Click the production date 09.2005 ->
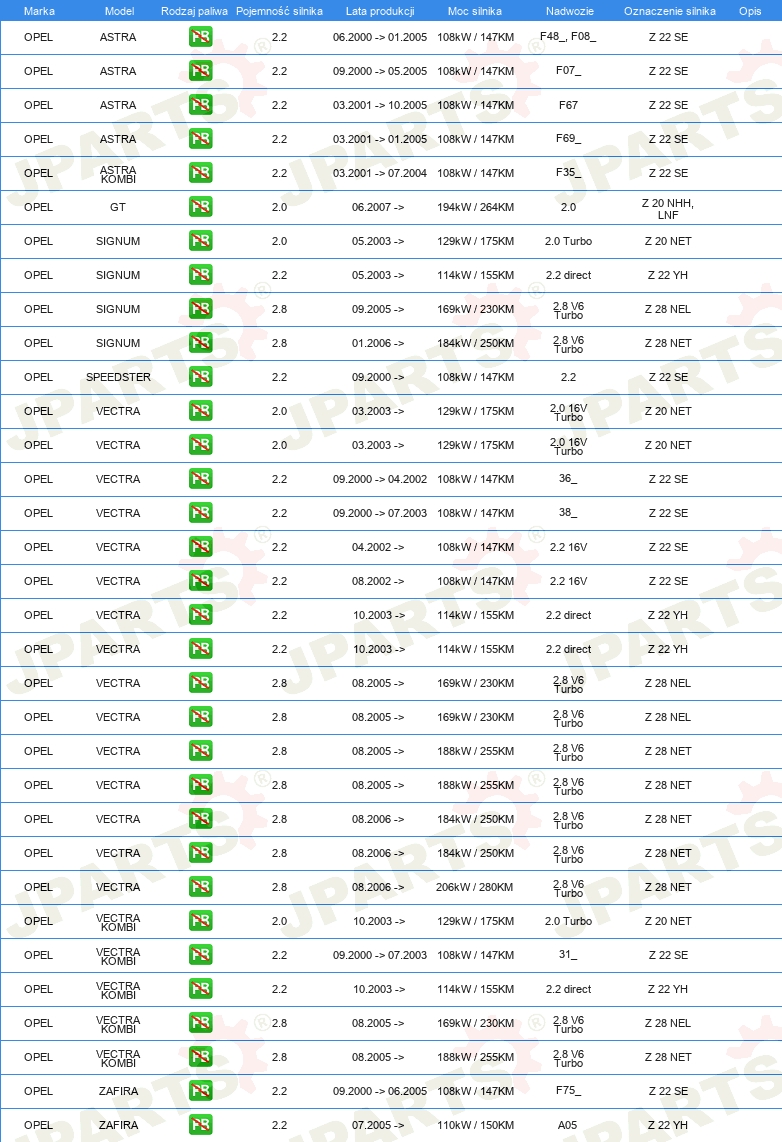Image resolution: width=782 pixels, height=1142 pixels. 378,309
